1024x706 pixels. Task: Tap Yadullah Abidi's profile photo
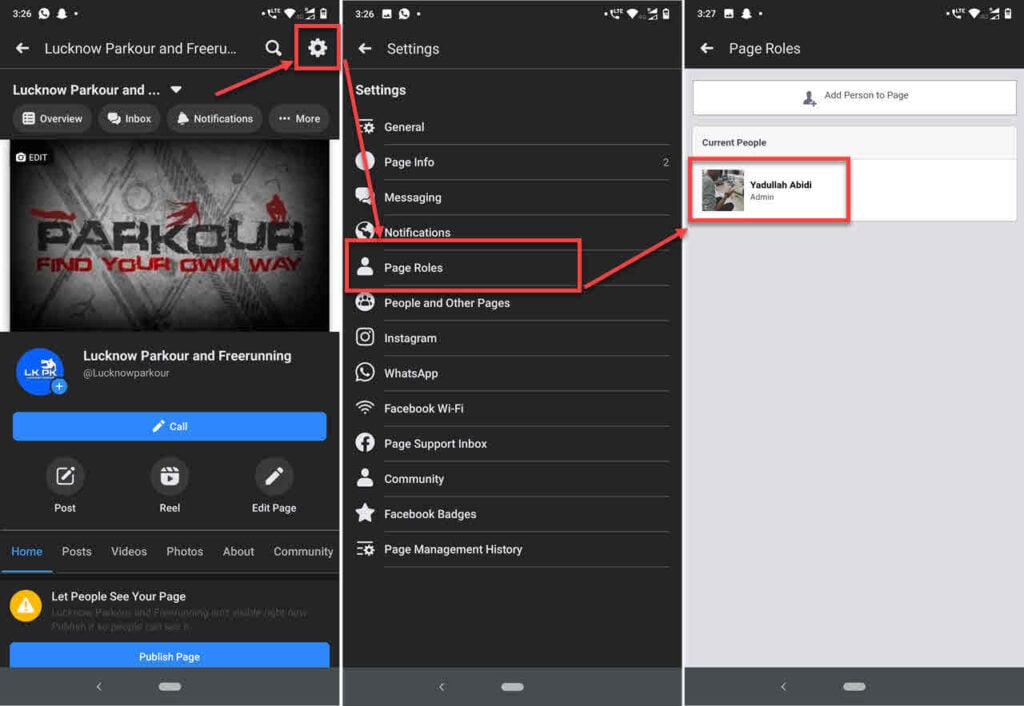pyautogui.click(x=722, y=190)
